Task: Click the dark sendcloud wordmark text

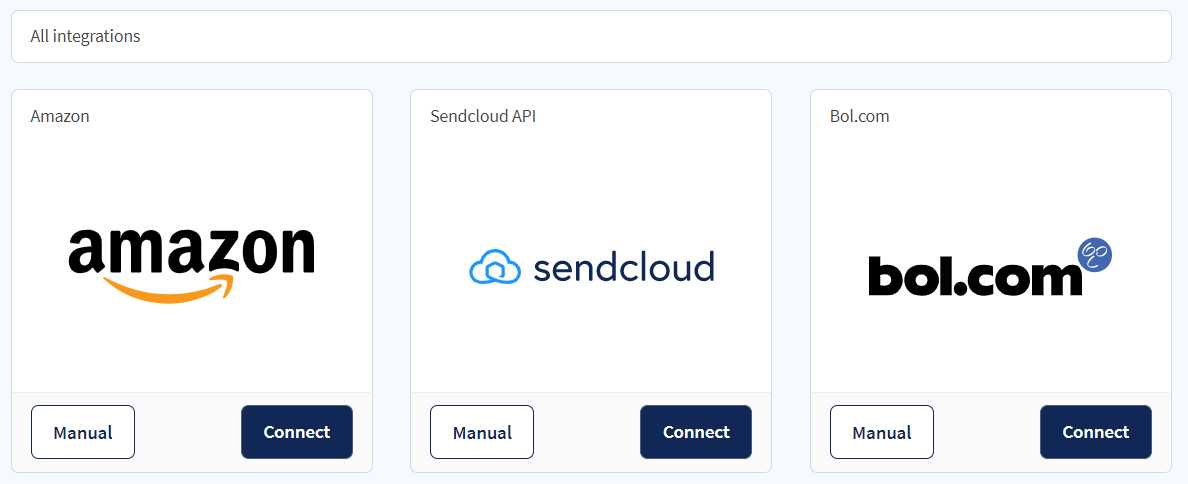Action: pyautogui.click(x=624, y=267)
